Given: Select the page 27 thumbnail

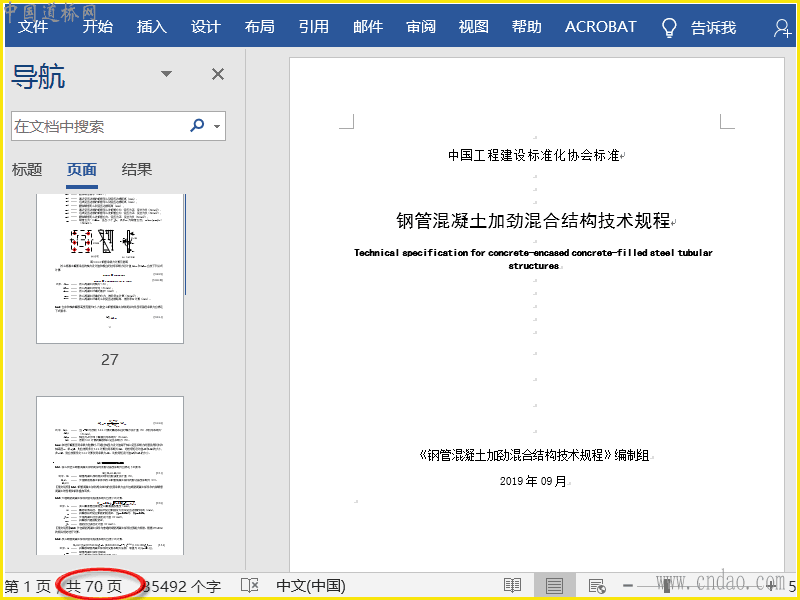Looking at the screenshot, I should 110,268.
